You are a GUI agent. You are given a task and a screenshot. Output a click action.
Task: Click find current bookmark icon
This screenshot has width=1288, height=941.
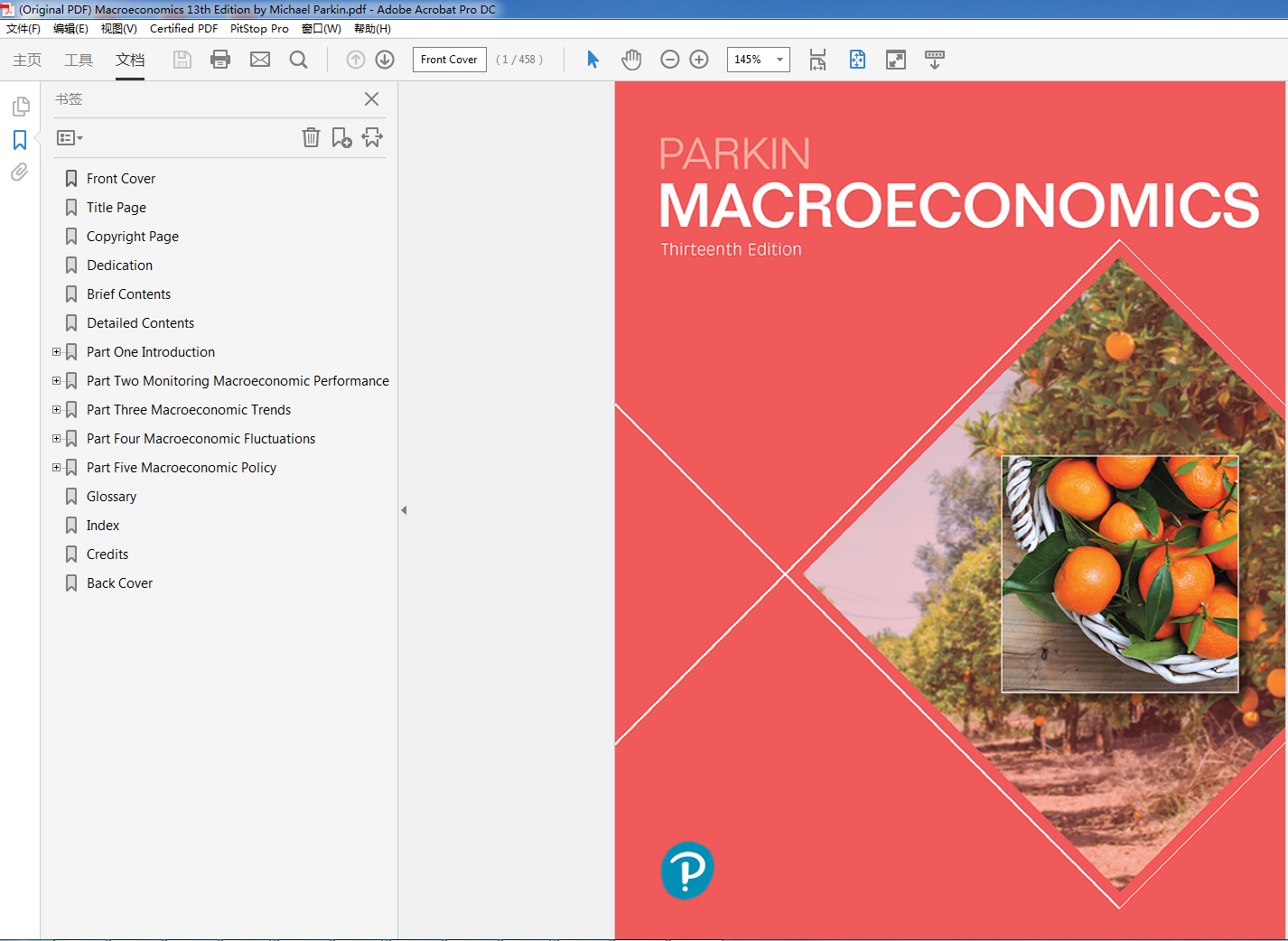tap(372, 137)
